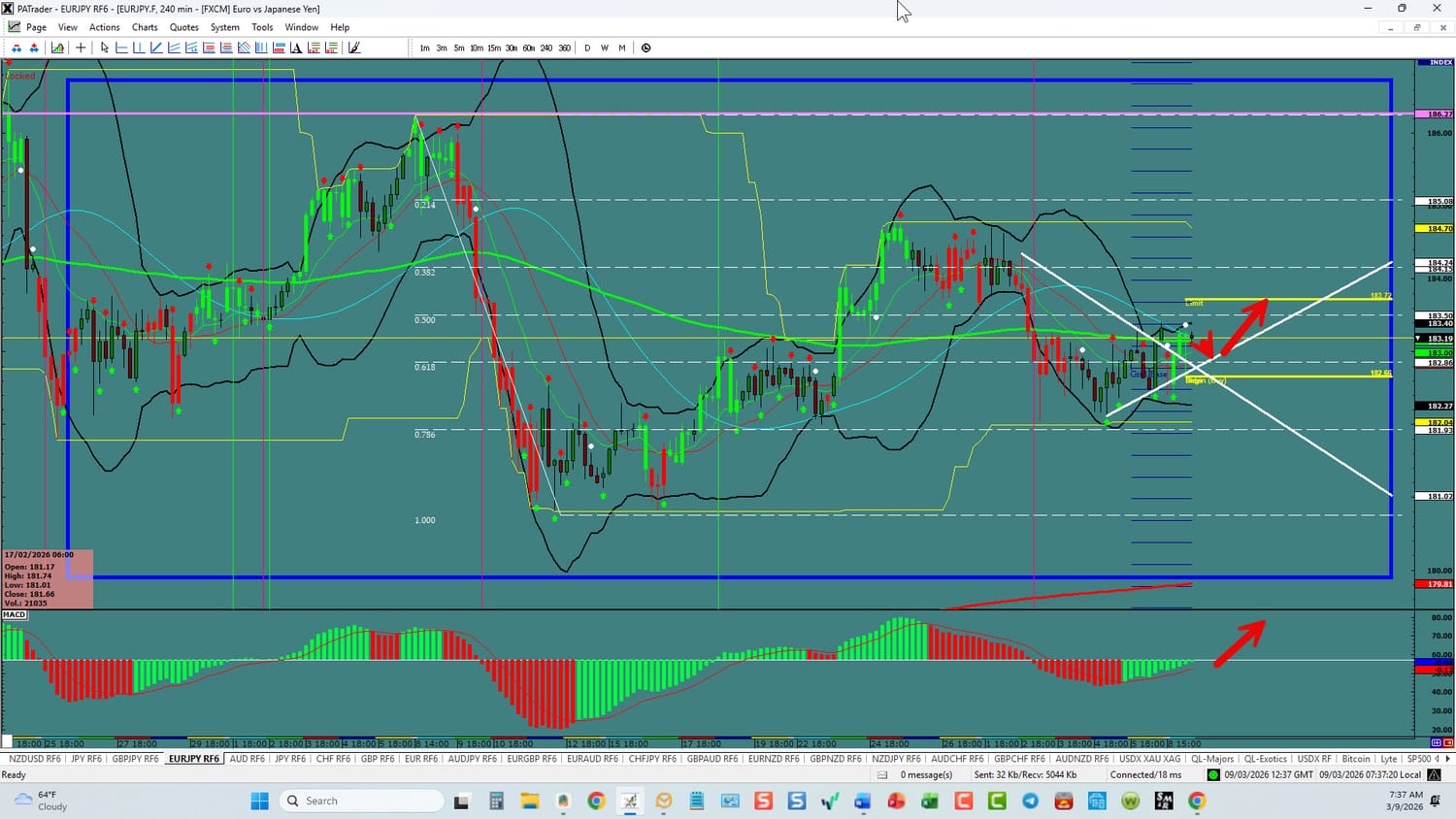The height and width of the screenshot is (819, 1456).
Task: Open the new chart toolbar icon
Action: 58,48
